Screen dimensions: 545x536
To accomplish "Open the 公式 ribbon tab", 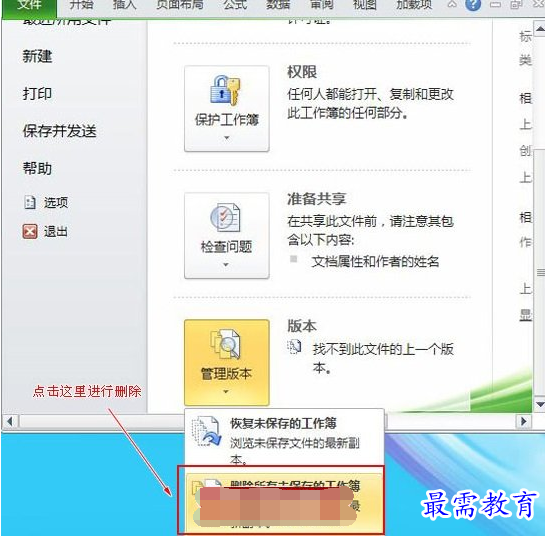I will 235,5.
